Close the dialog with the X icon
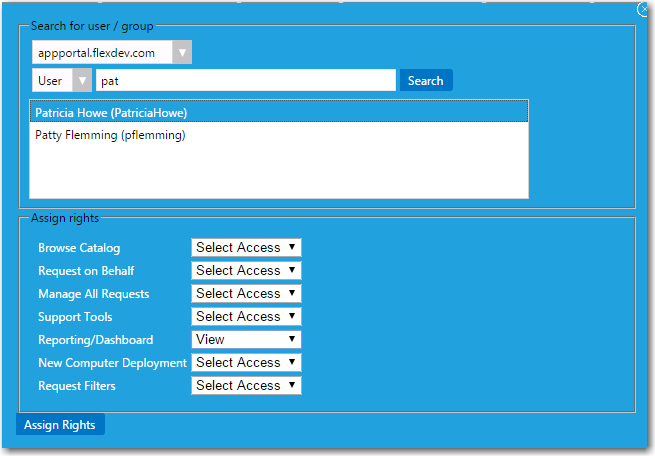 [645, 9]
